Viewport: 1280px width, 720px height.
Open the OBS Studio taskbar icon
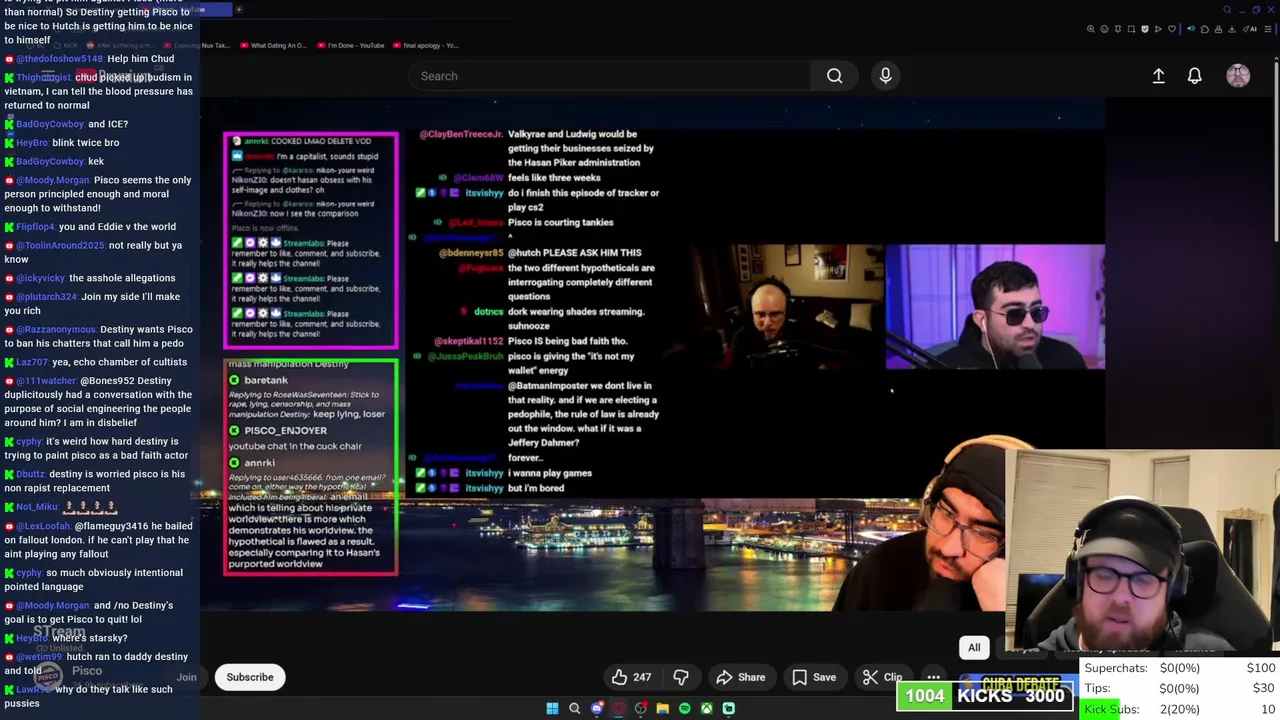(x=641, y=708)
